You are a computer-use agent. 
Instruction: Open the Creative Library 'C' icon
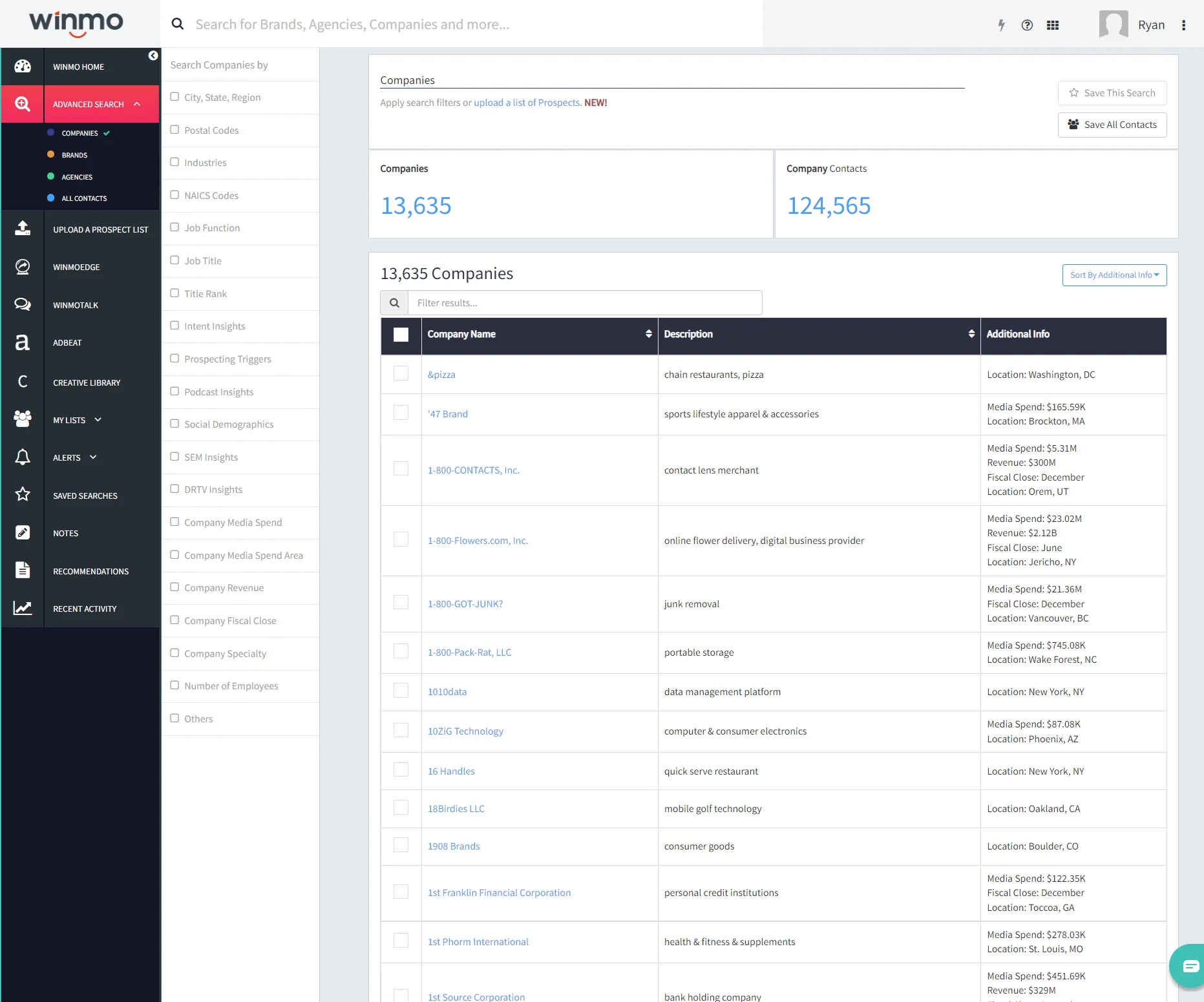(x=23, y=382)
